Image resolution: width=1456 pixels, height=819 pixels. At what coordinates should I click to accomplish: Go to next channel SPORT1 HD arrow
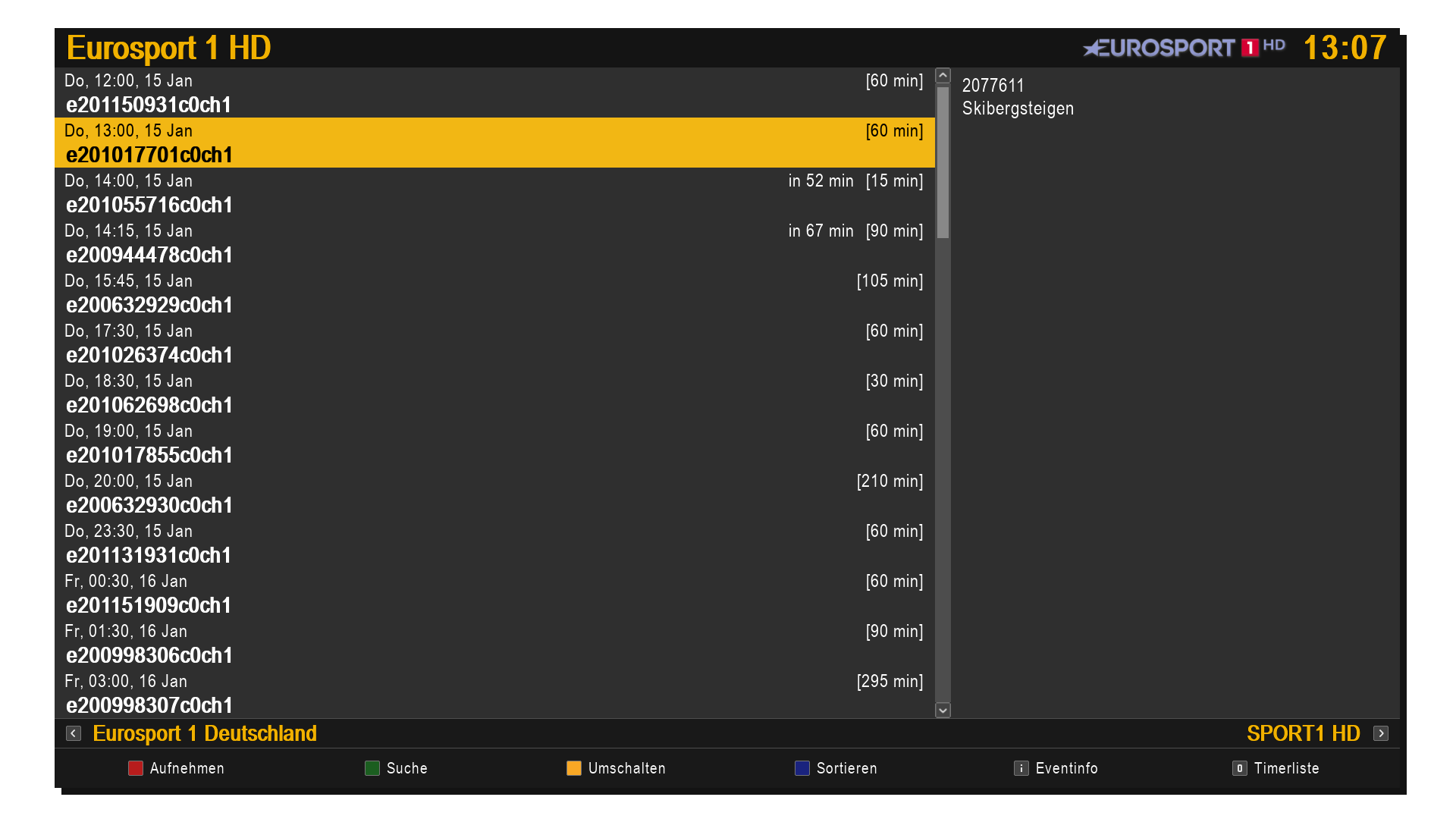pos(1381,733)
